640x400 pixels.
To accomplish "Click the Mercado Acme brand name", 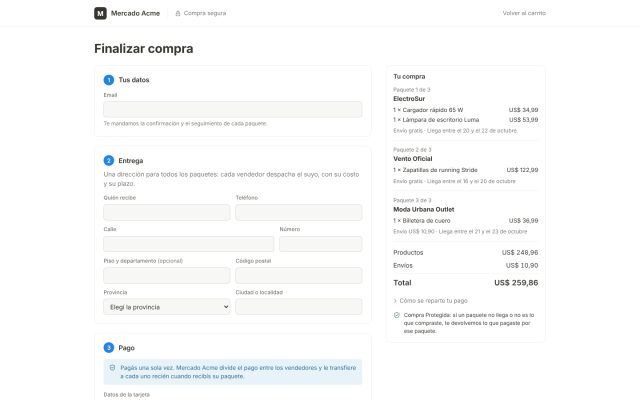I will [135, 13].
